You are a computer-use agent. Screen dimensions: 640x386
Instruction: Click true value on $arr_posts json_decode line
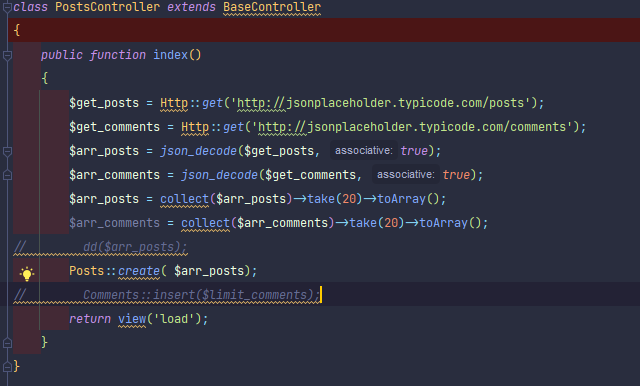414,151
